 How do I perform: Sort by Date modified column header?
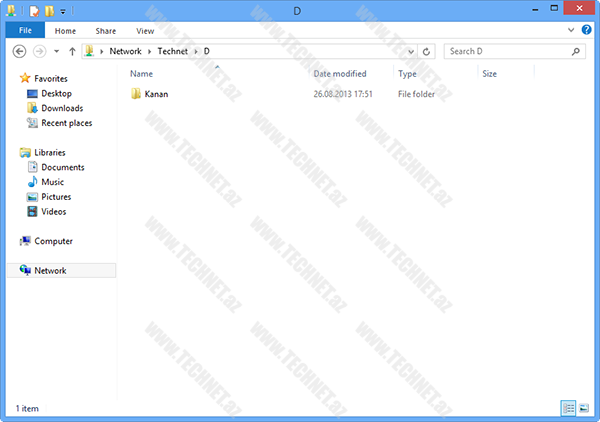(x=340, y=73)
